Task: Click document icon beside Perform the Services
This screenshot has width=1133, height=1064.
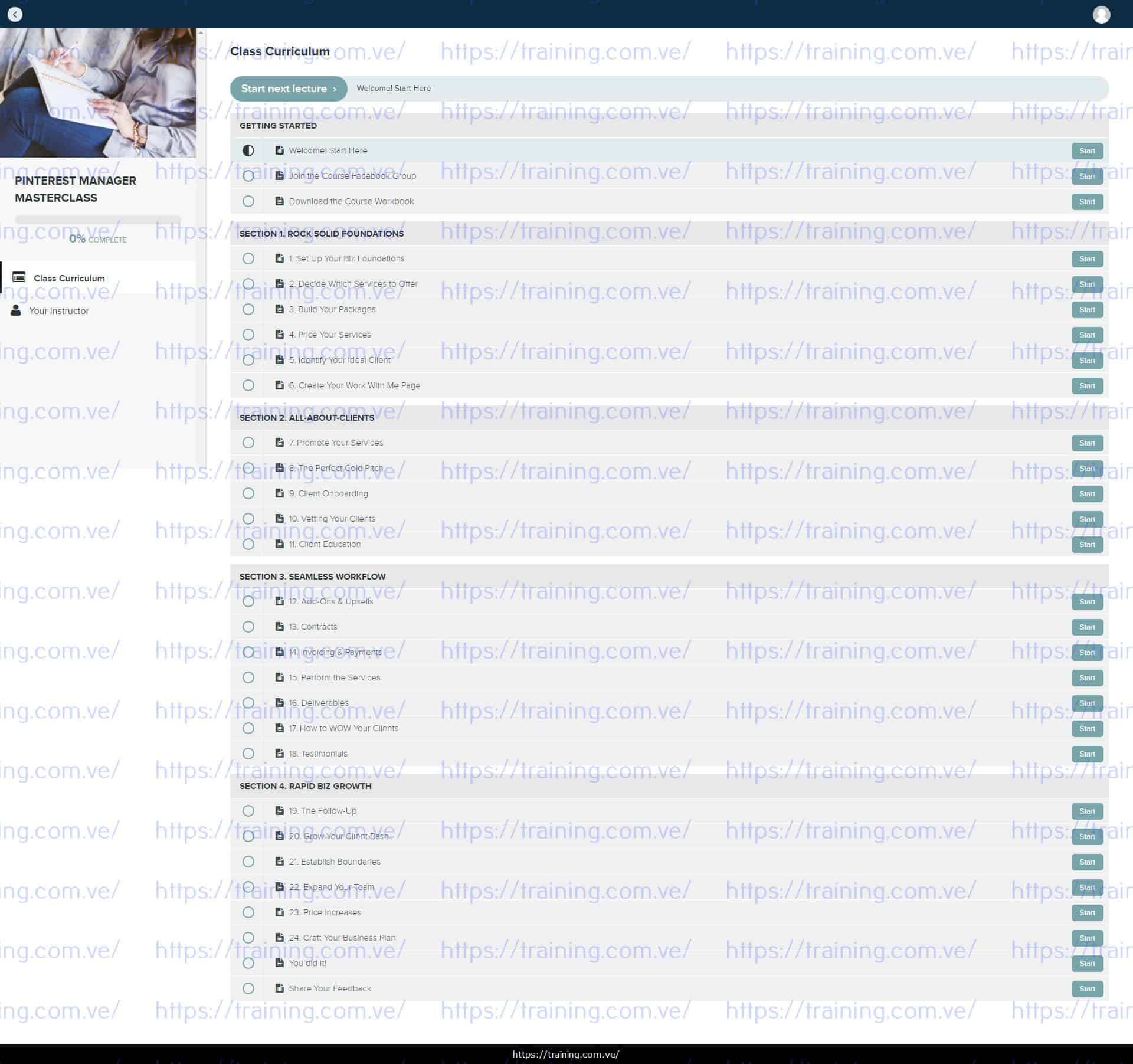Action: [280, 677]
